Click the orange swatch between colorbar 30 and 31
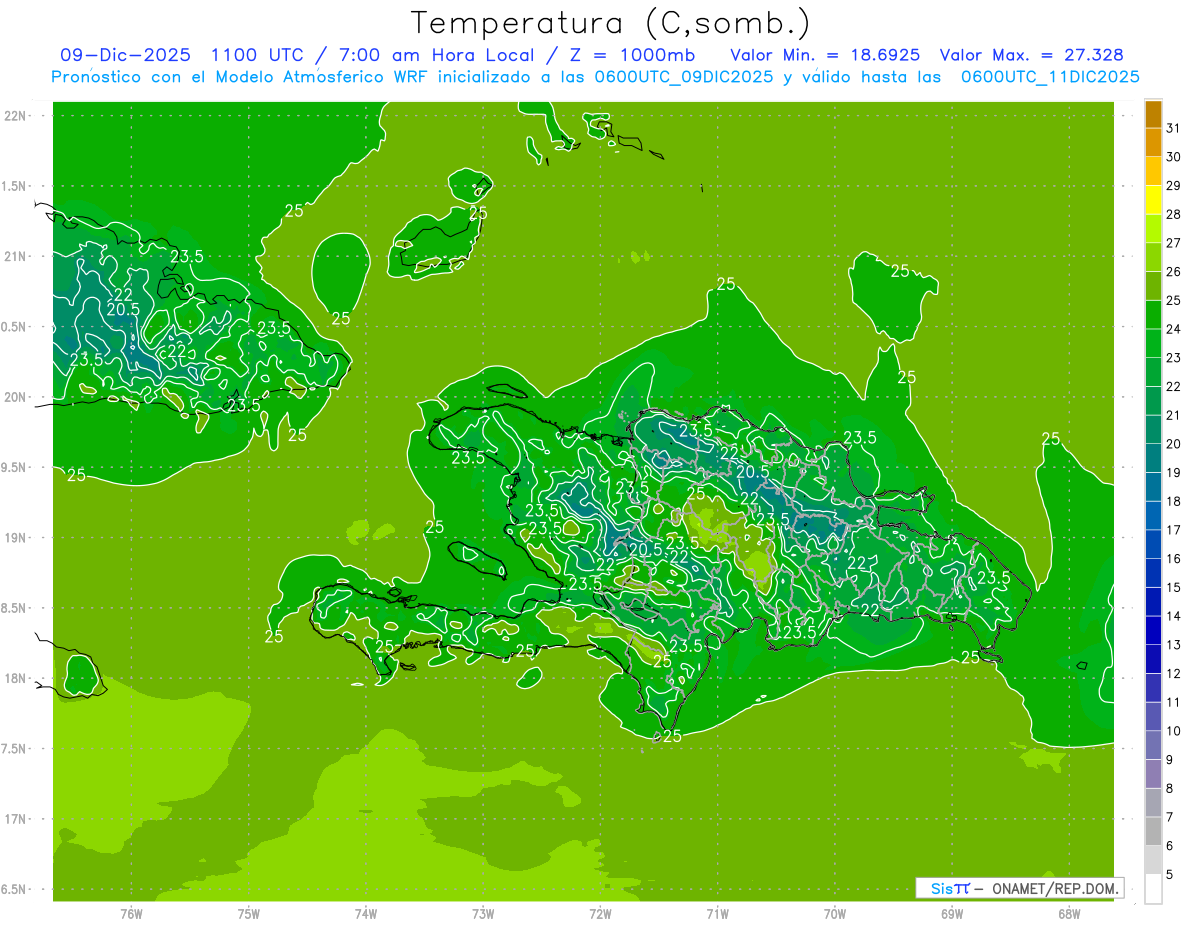Image resolution: width=1200 pixels, height=927 pixels. coord(1153,142)
